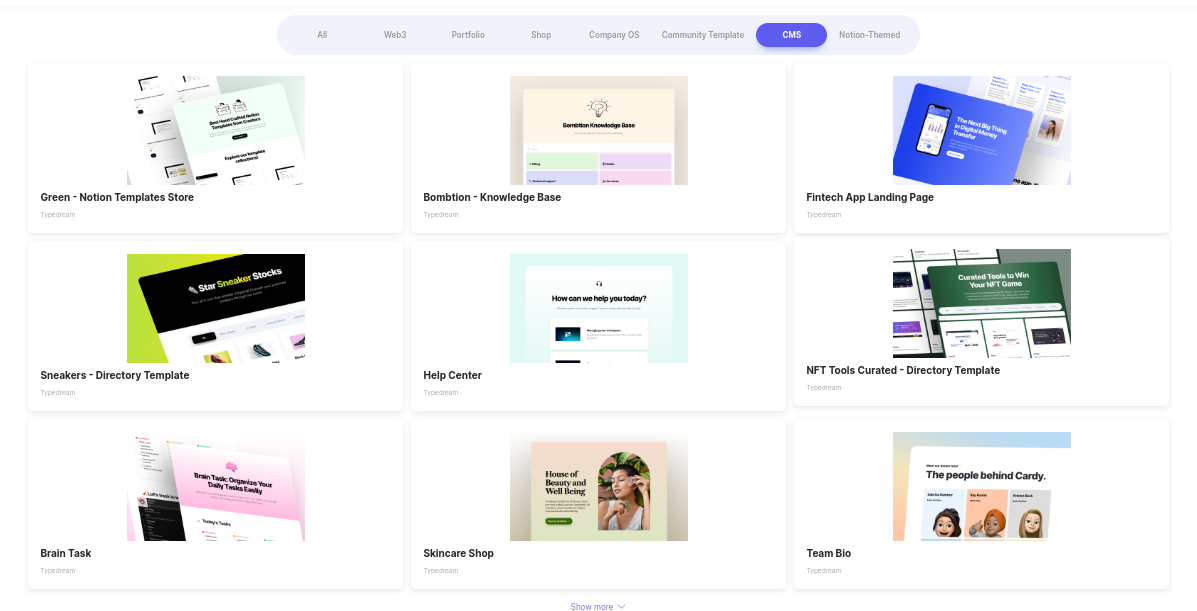This screenshot has width=1197, height=611.
Task: Click Typedream under NFT Tools Curated
Action: pyautogui.click(x=824, y=387)
